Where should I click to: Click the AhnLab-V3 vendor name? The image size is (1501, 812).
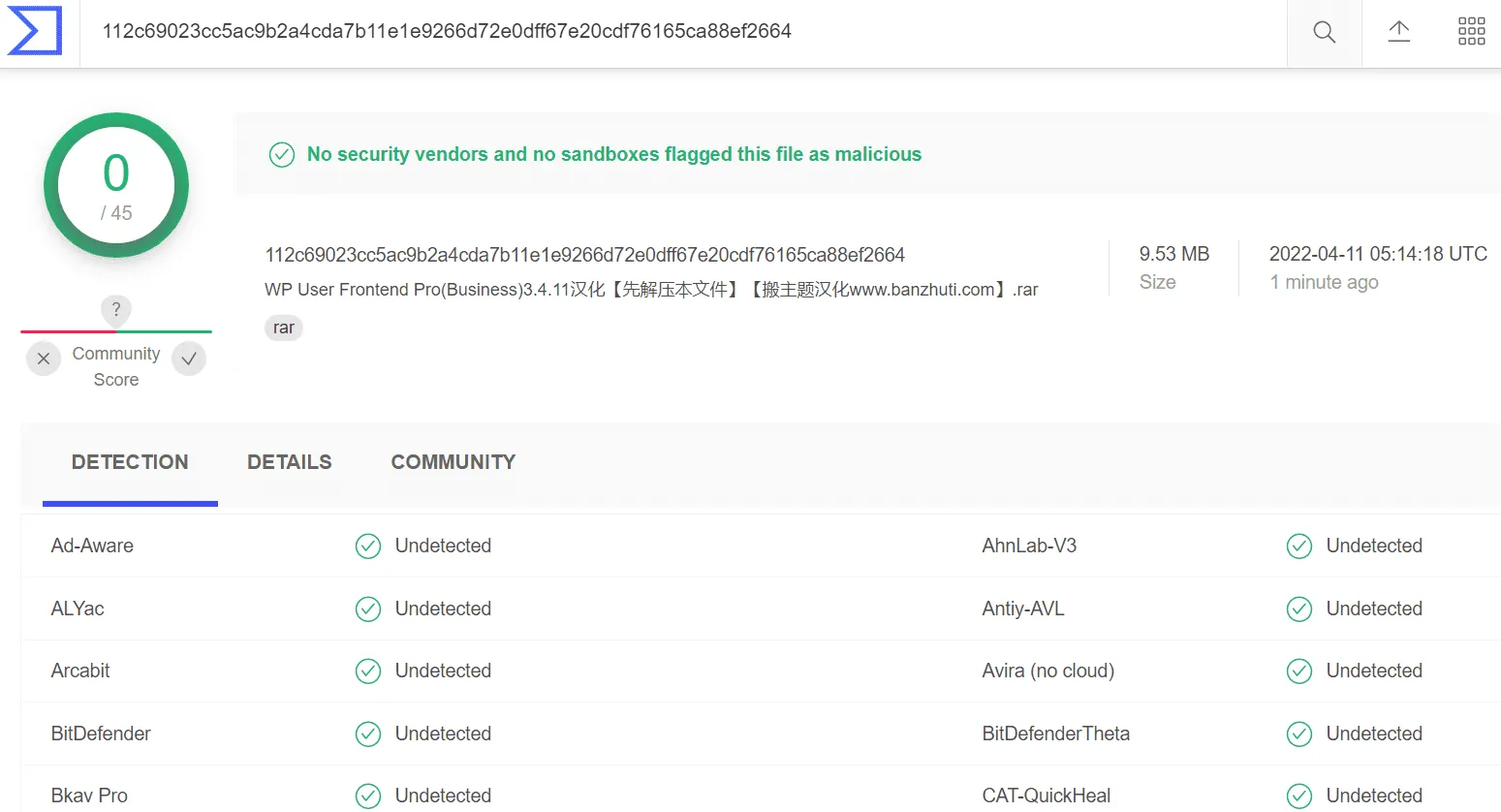(1029, 546)
